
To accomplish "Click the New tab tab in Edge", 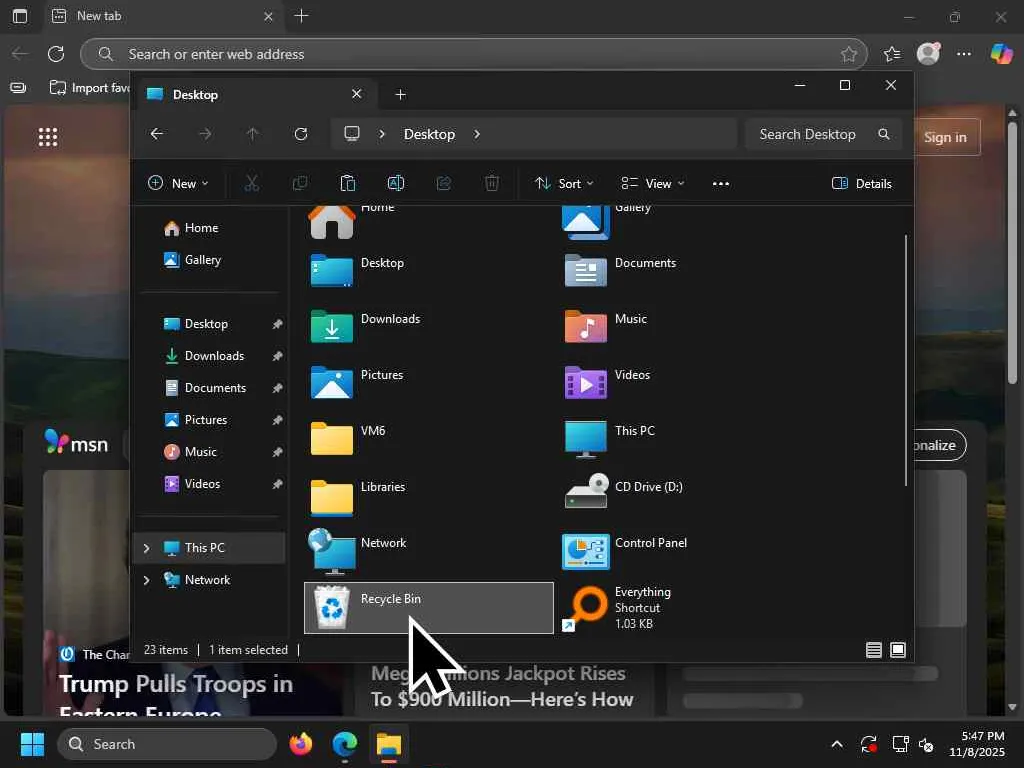I will 161,16.
